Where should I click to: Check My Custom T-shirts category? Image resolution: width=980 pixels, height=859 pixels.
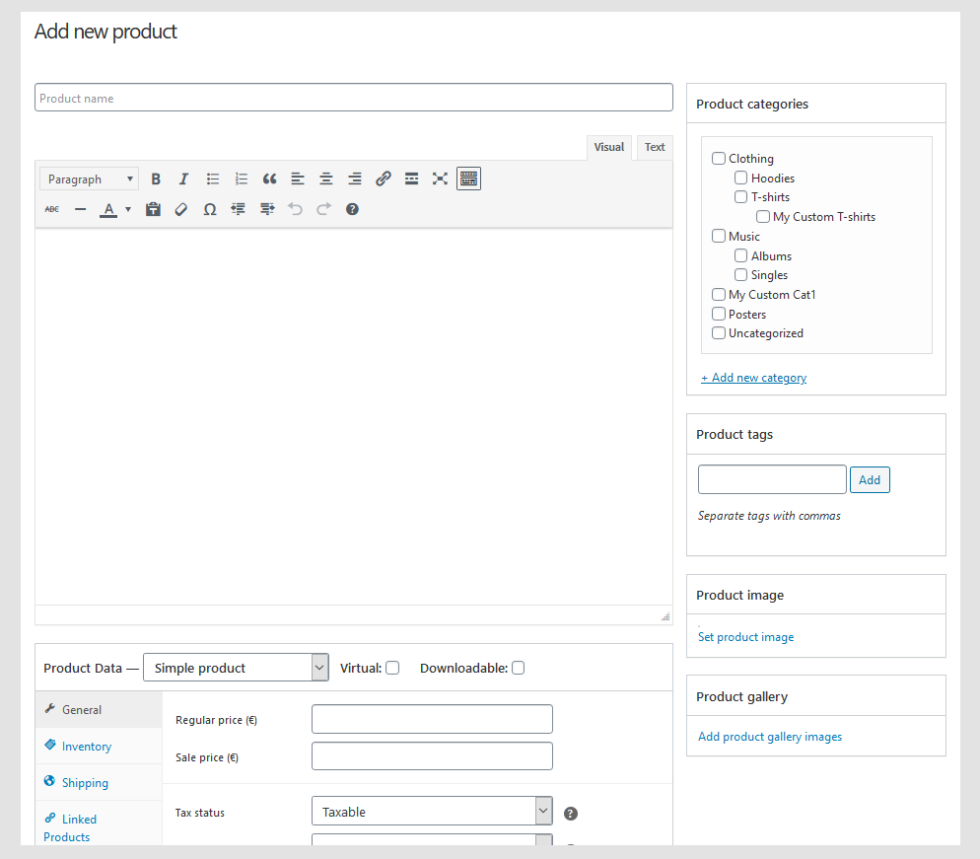[762, 217]
